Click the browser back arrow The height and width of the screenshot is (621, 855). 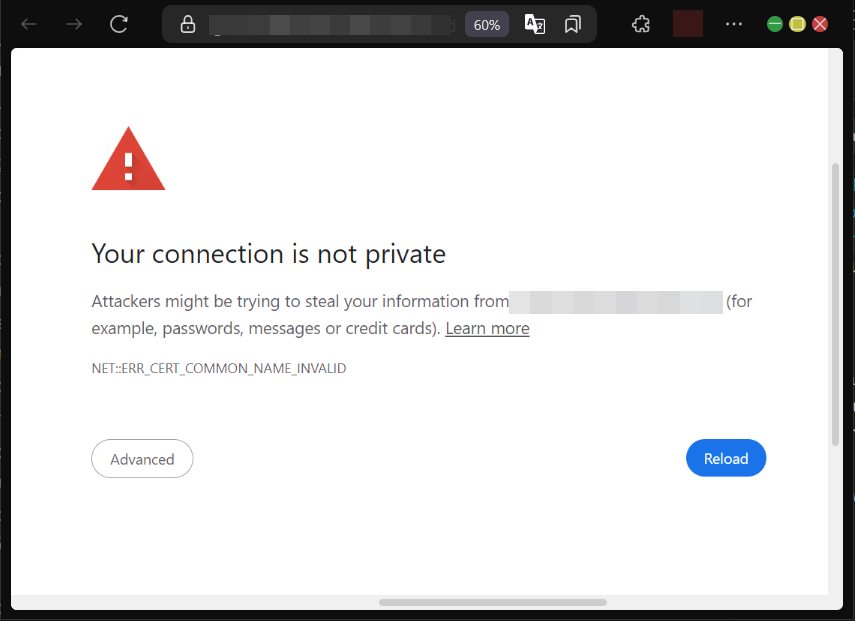[29, 24]
